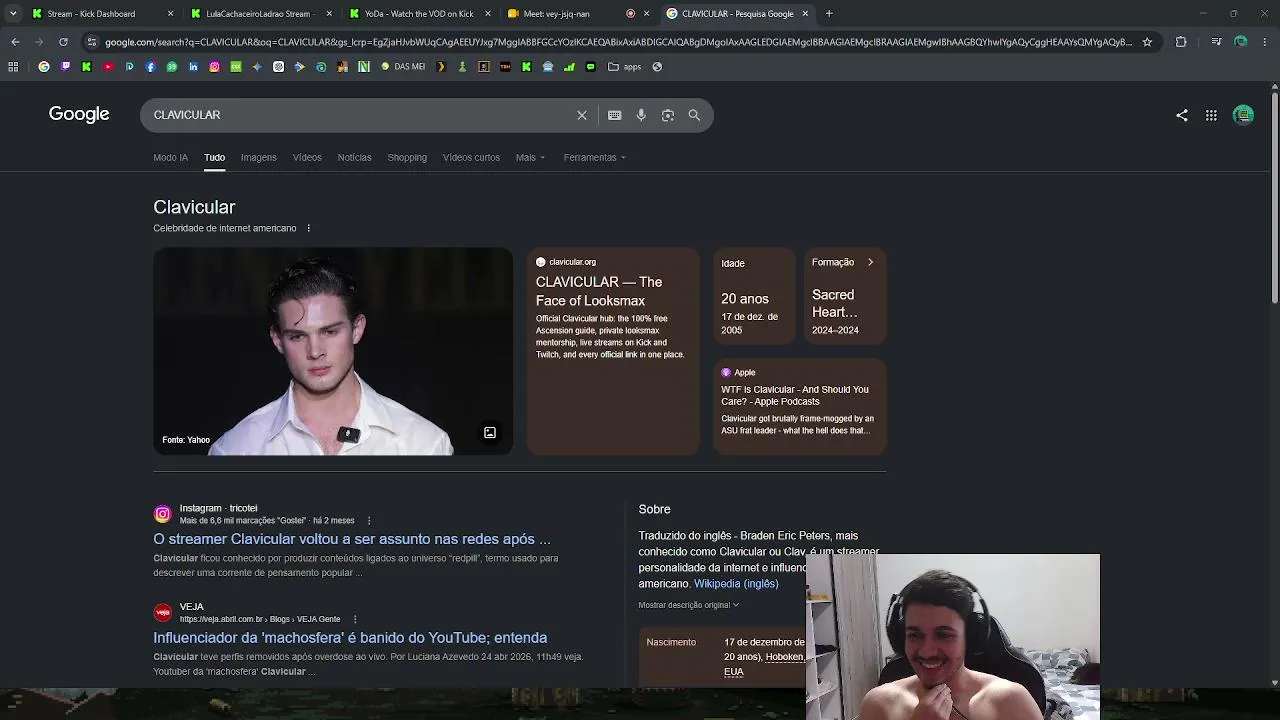Click the address bar URL
This screenshot has width=1280, height=720.
click(618, 42)
